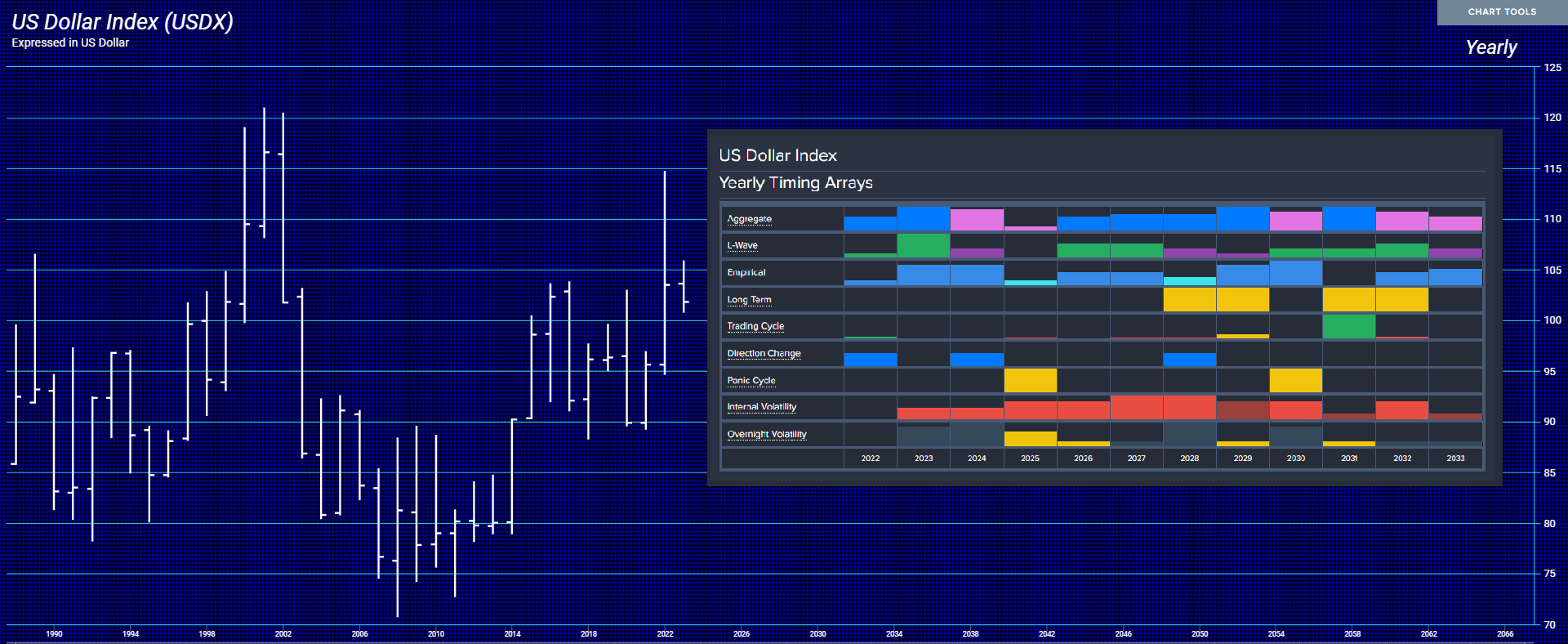
Task: Select the Overnight Volatility label
Action: 767,434
